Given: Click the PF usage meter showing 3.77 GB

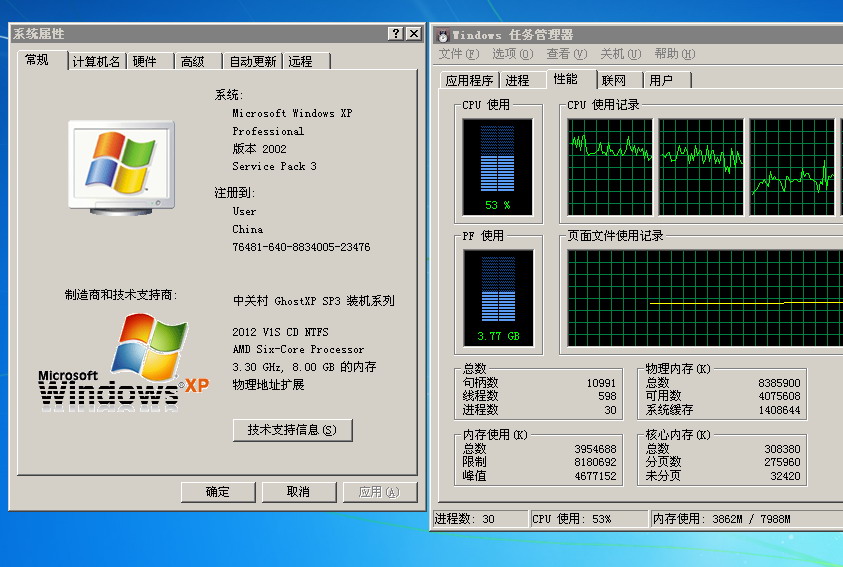Looking at the screenshot, I should coord(498,298).
